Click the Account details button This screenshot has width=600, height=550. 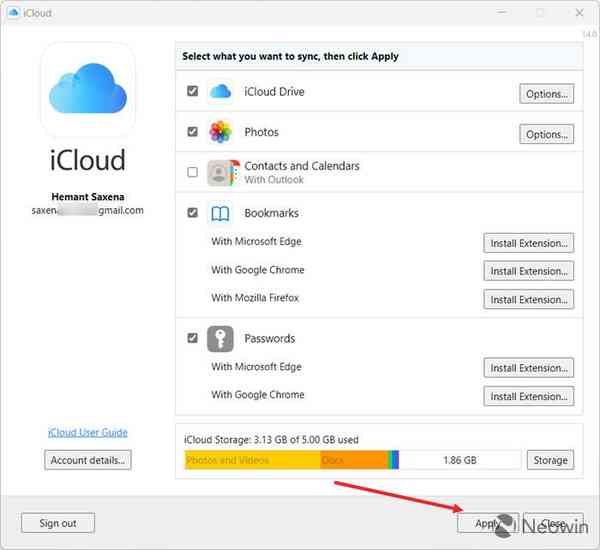point(88,460)
